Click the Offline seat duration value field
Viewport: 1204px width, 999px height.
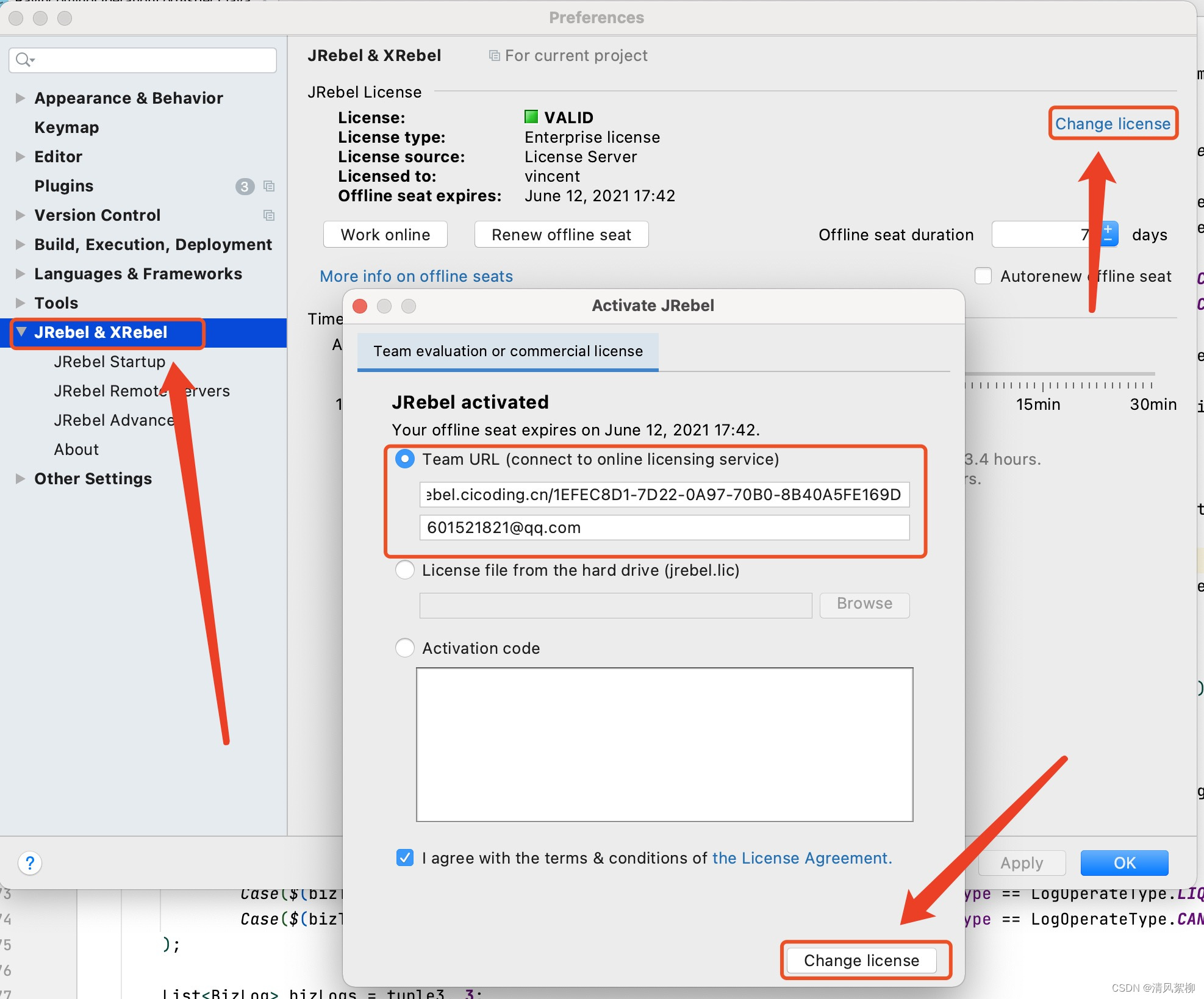[x=1046, y=234]
